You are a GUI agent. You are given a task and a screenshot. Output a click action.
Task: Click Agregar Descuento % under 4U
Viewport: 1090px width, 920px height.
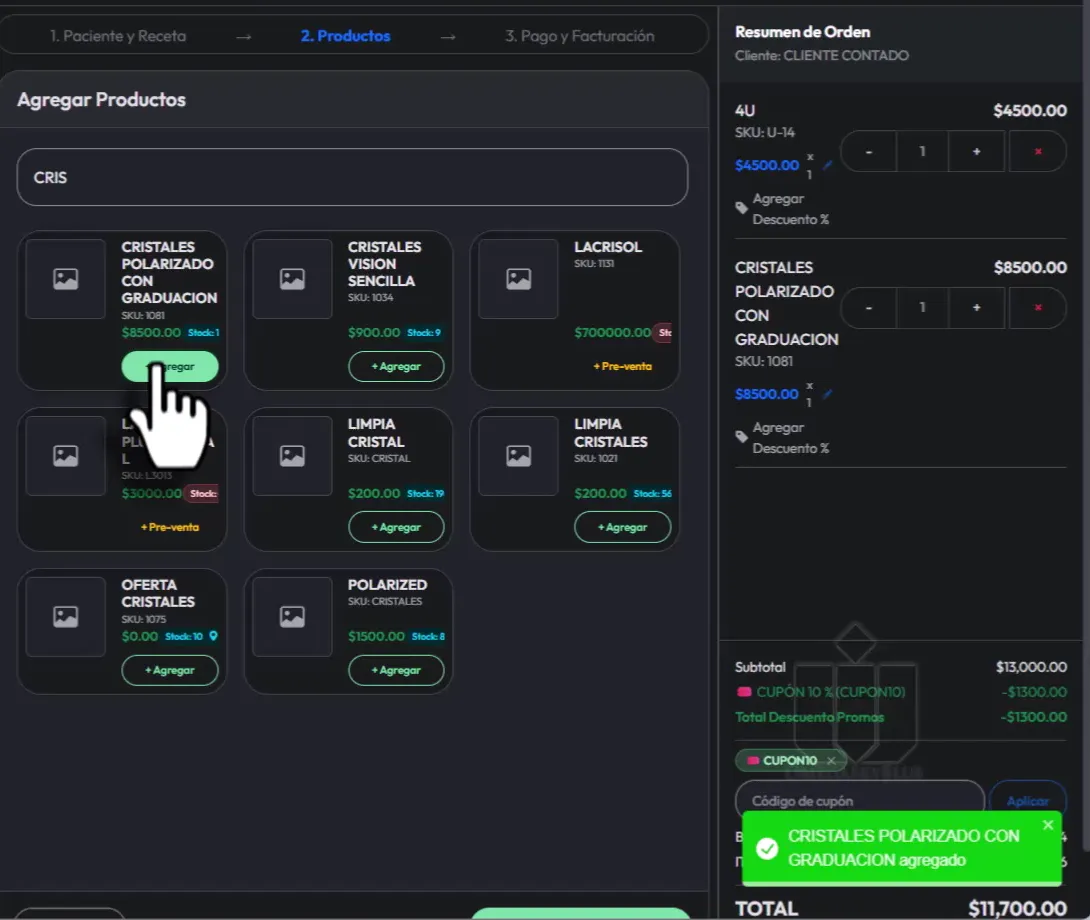coord(791,209)
